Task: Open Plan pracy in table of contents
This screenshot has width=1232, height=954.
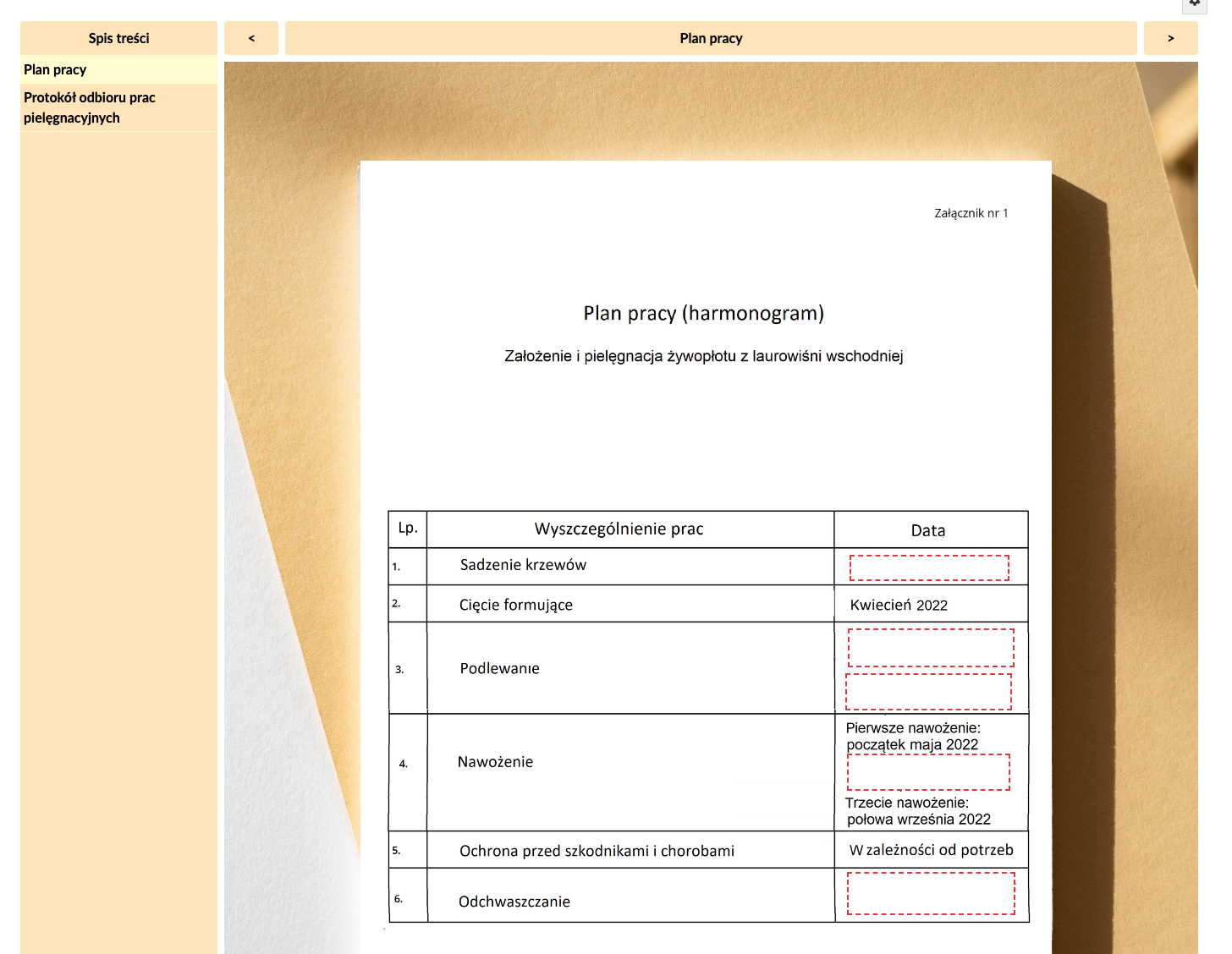Action: point(55,70)
